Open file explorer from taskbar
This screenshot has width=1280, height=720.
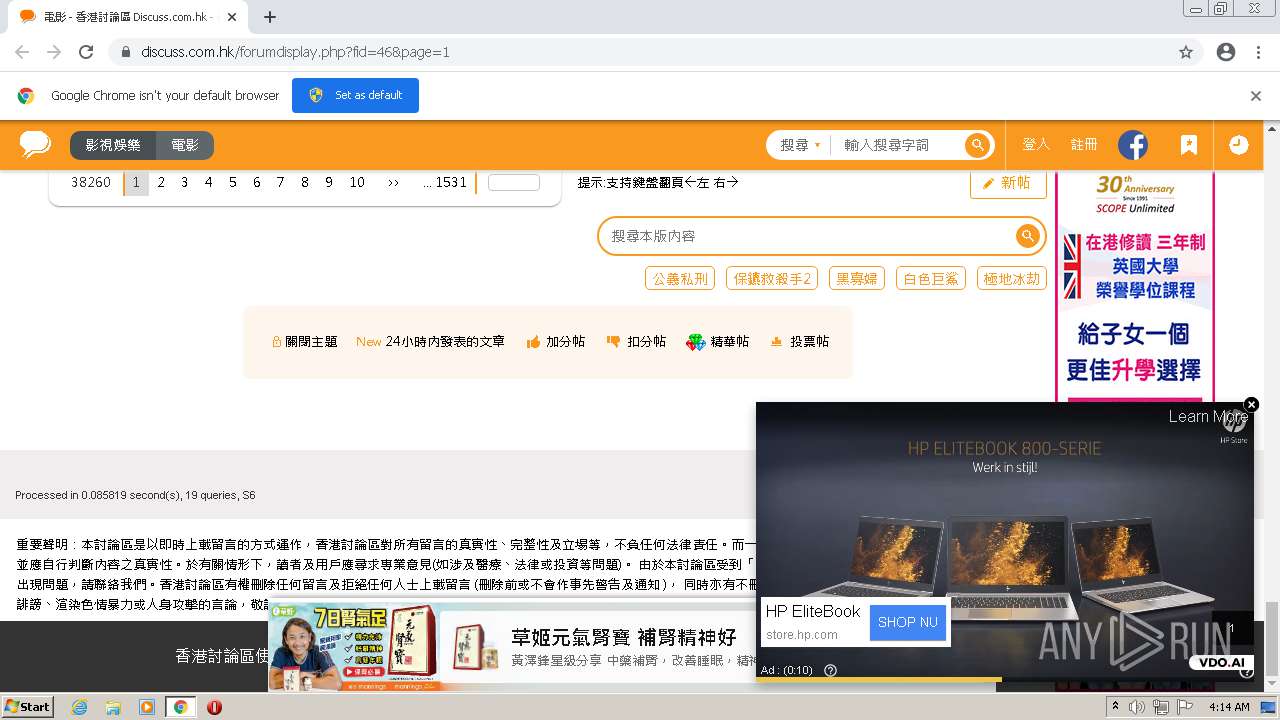(113, 707)
